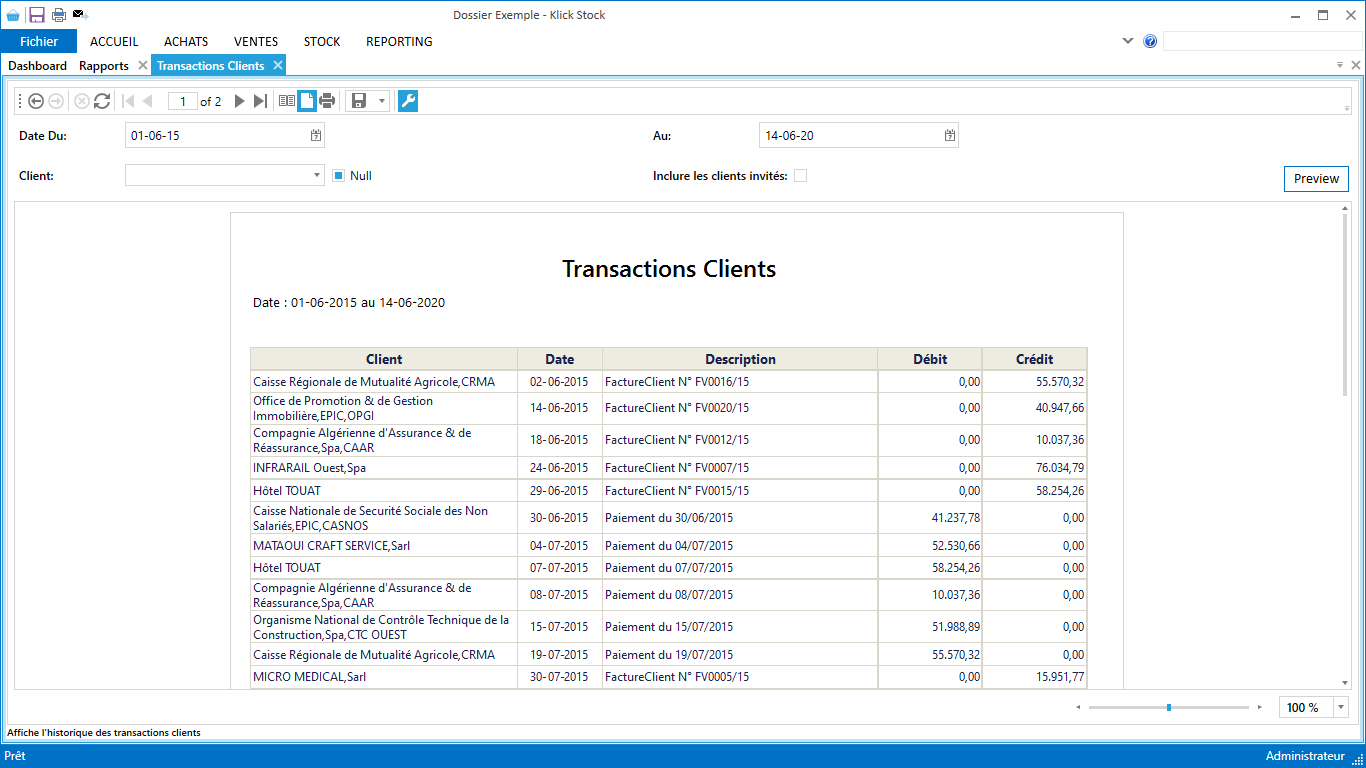Open the VENTES ribbon tab
The height and width of the screenshot is (768, 1366).
tap(256, 42)
